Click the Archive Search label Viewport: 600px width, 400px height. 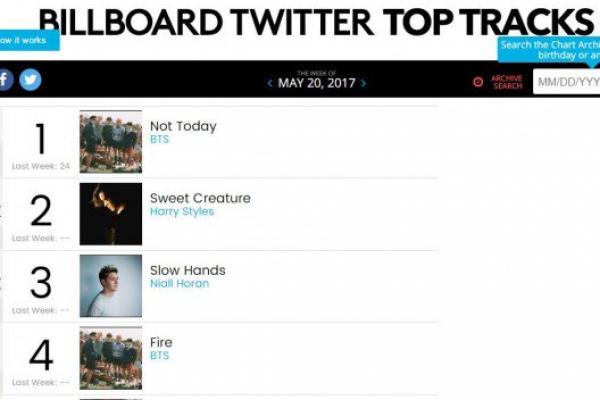pyautogui.click(x=507, y=82)
